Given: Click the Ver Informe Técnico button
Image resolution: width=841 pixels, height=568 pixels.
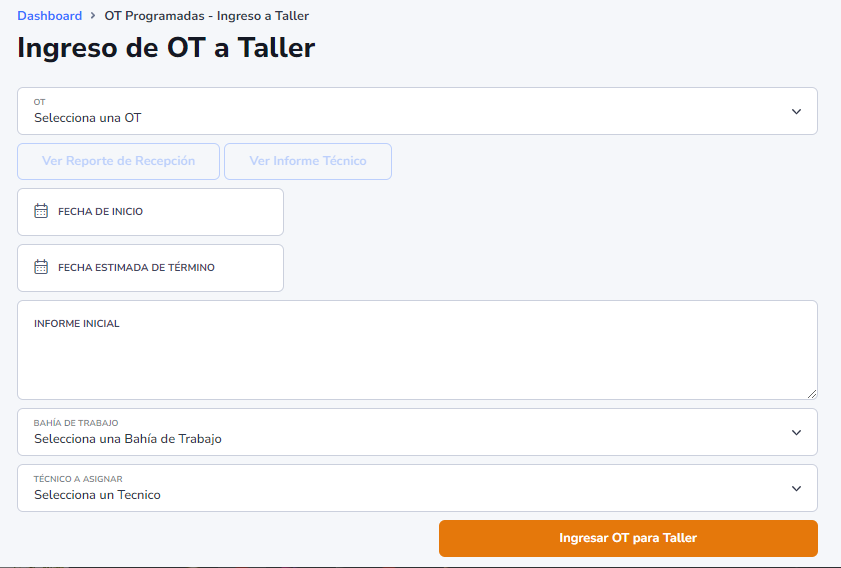Looking at the screenshot, I should click(308, 161).
